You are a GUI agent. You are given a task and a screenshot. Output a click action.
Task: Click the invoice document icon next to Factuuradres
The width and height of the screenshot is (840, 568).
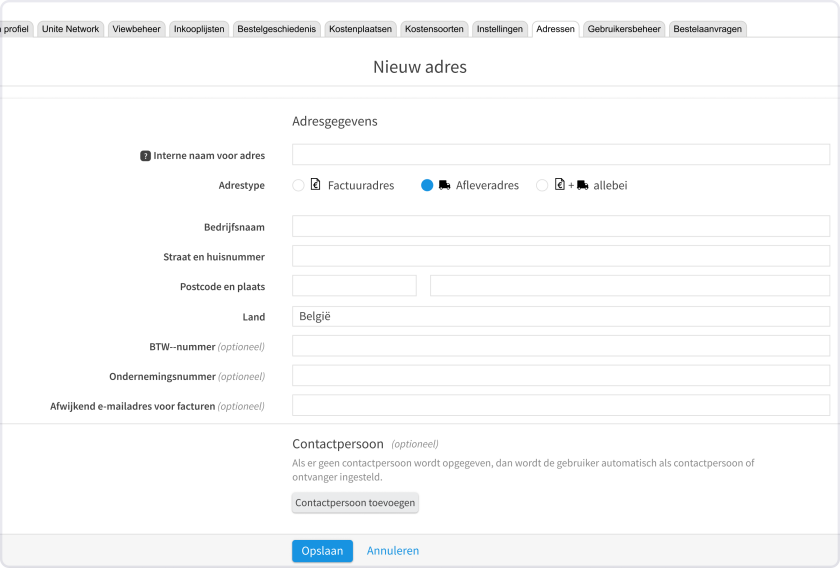pyautogui.click(x=316, y=184)
